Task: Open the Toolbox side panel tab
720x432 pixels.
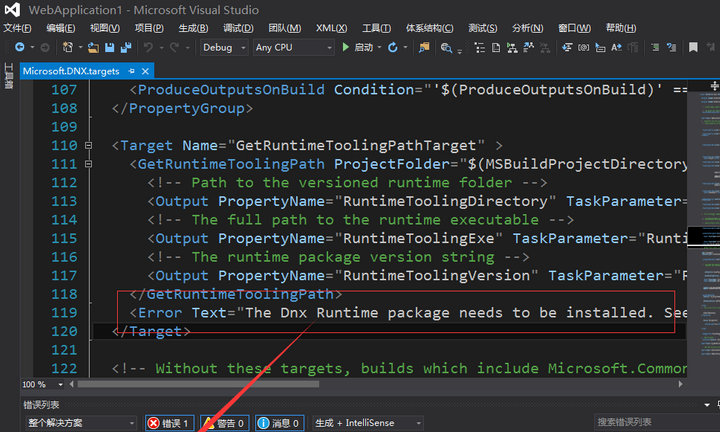Action: [8, 76]
